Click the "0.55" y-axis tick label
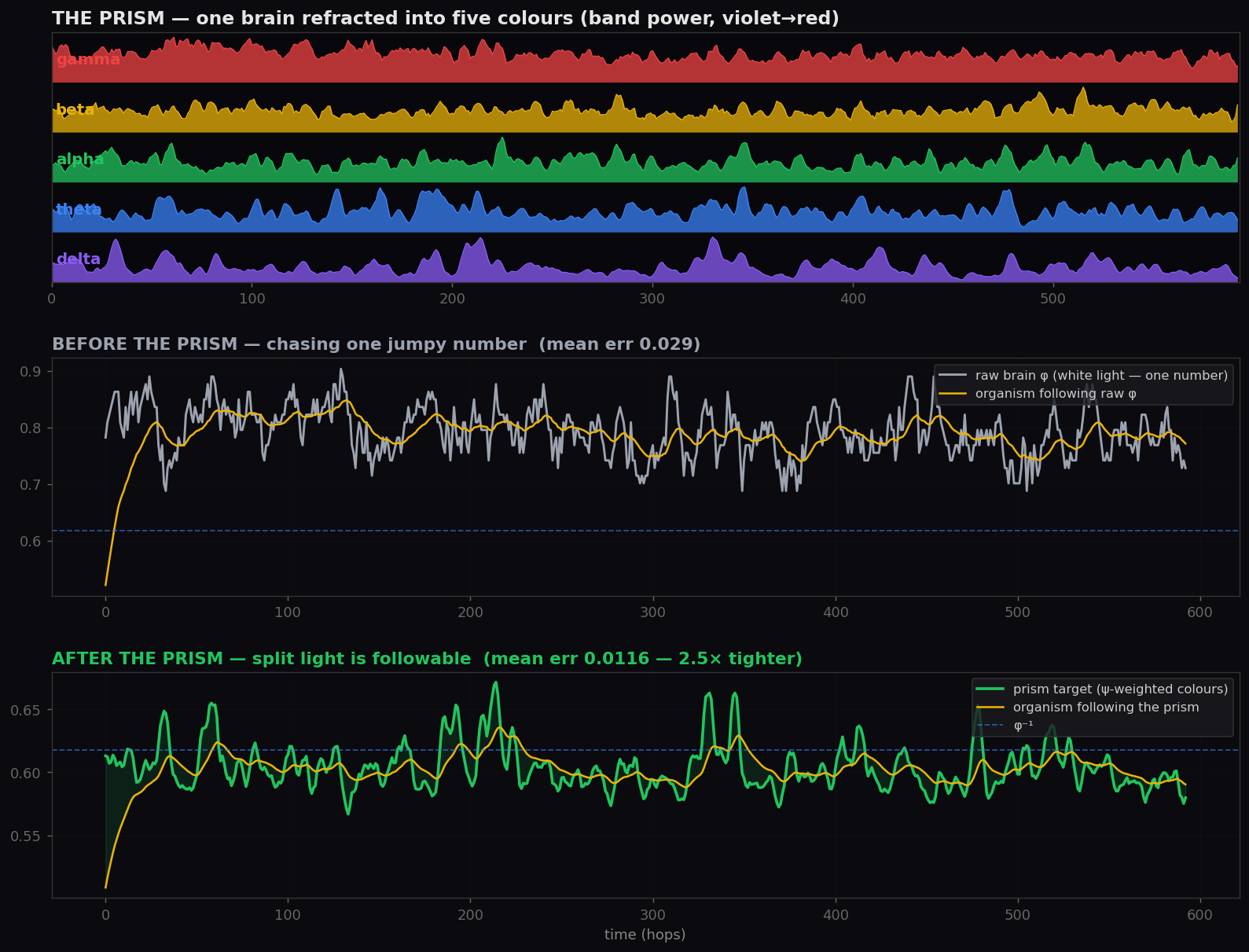 26,836
